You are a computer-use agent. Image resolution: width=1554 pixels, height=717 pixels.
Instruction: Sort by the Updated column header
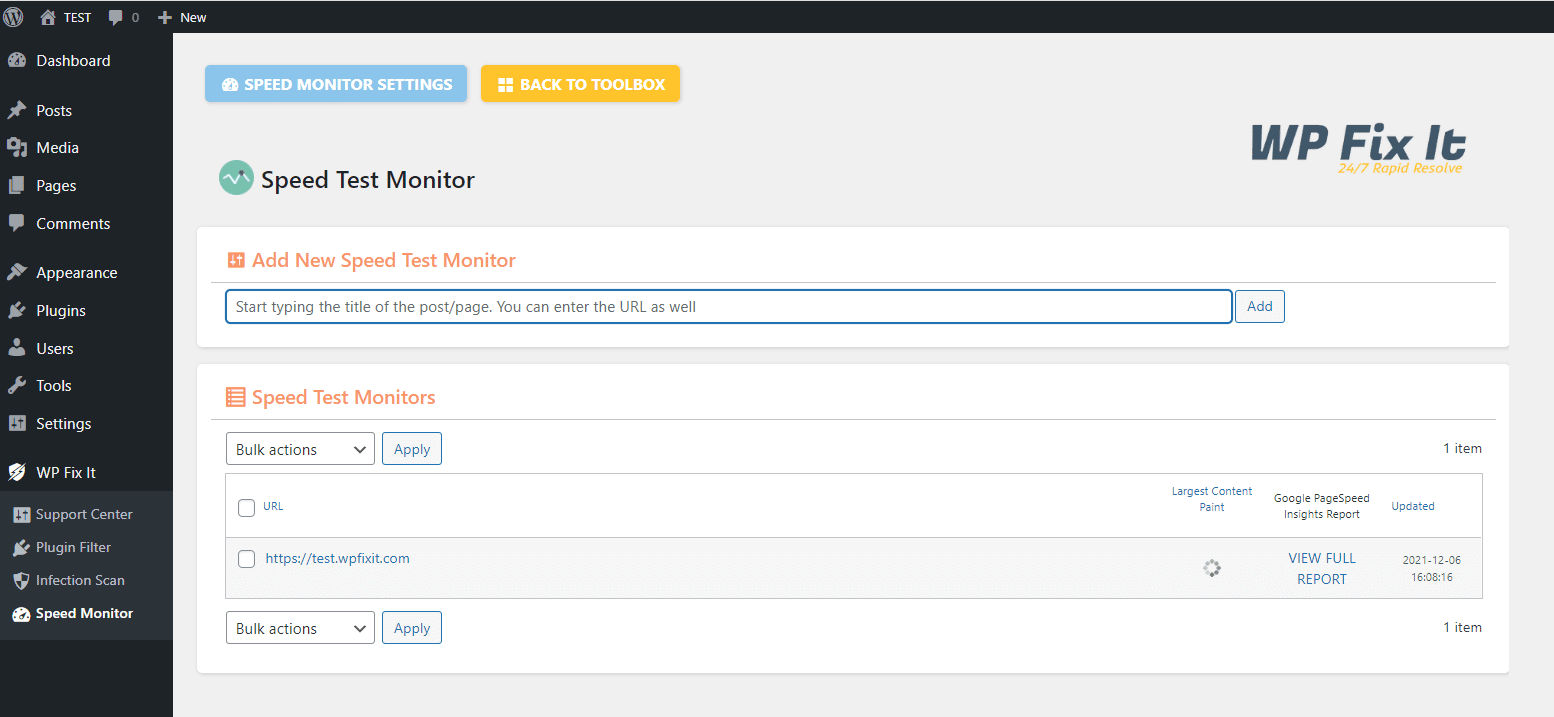coord(1413,506)
